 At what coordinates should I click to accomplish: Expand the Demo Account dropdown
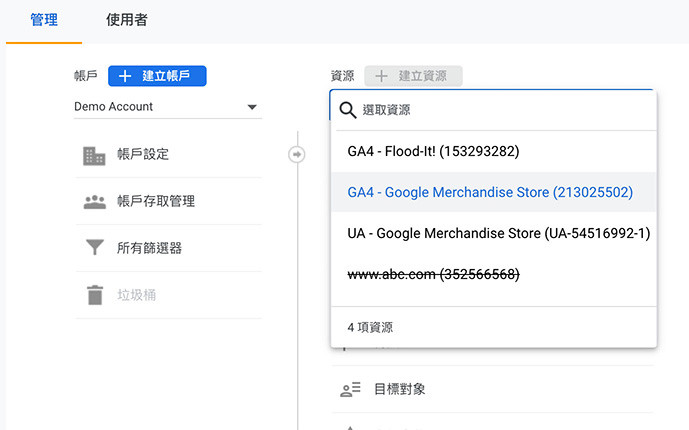[x=252, y=107]
